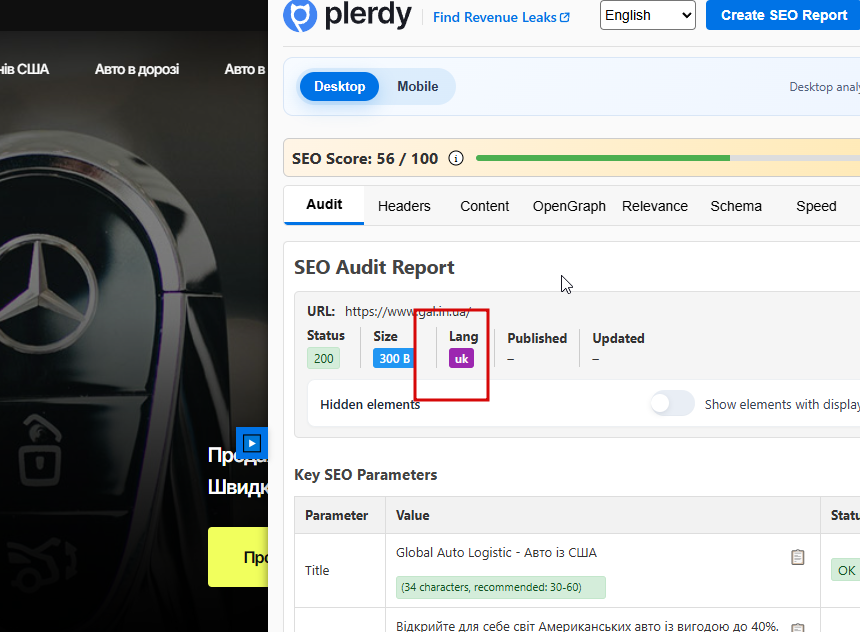
Task: Open the OpenGraph tab
Action: coord(569,206)
